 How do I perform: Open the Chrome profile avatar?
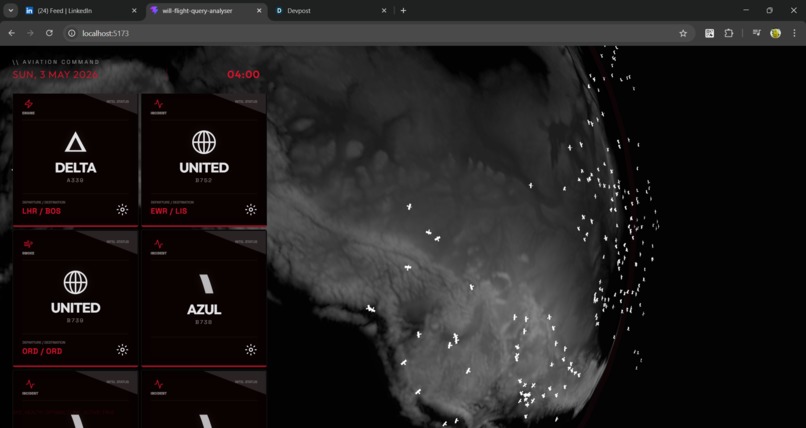[x=776, y=33]
